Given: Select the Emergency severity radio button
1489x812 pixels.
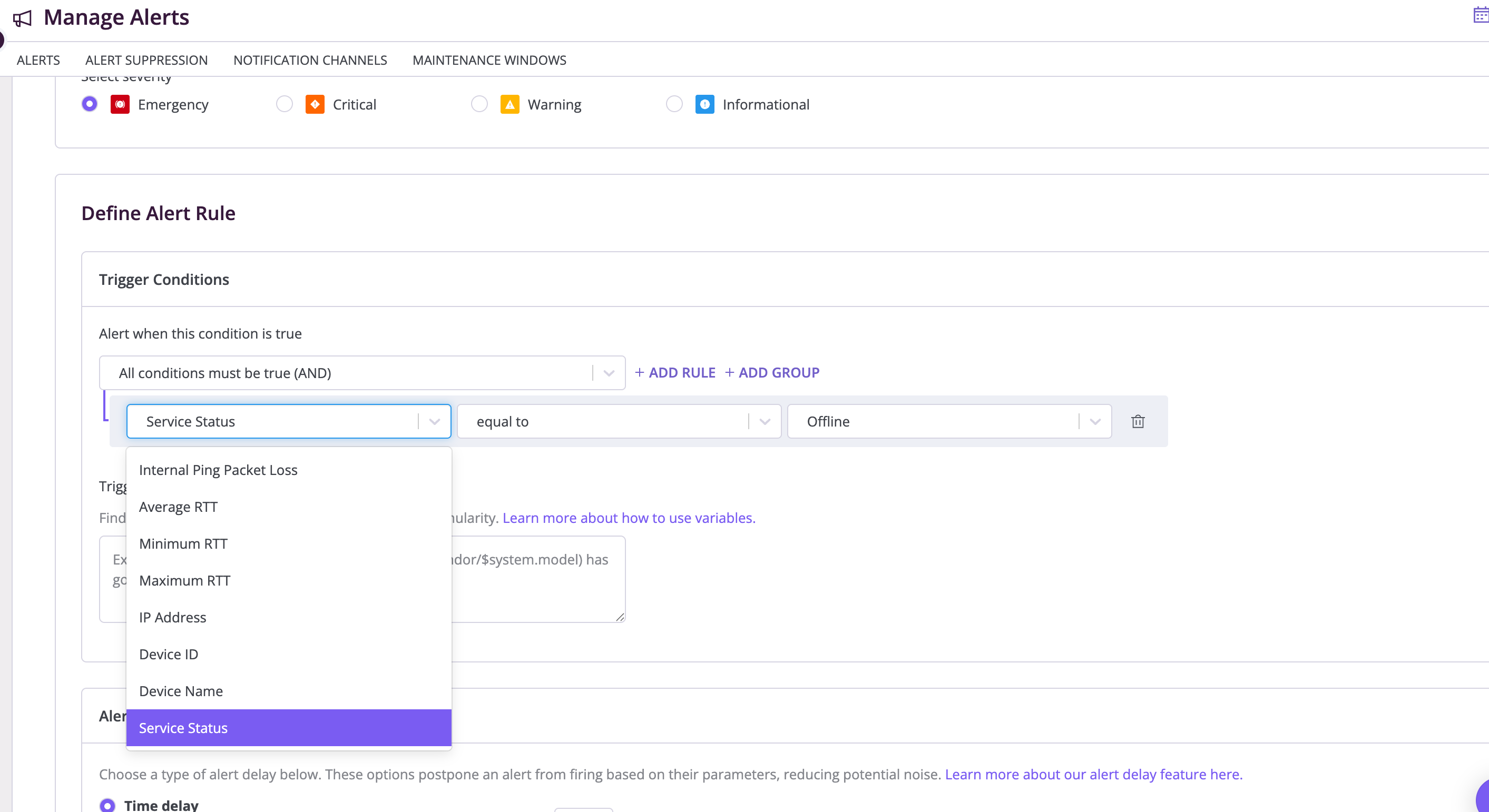Looking at the screenshot, I should click(90, 104).
